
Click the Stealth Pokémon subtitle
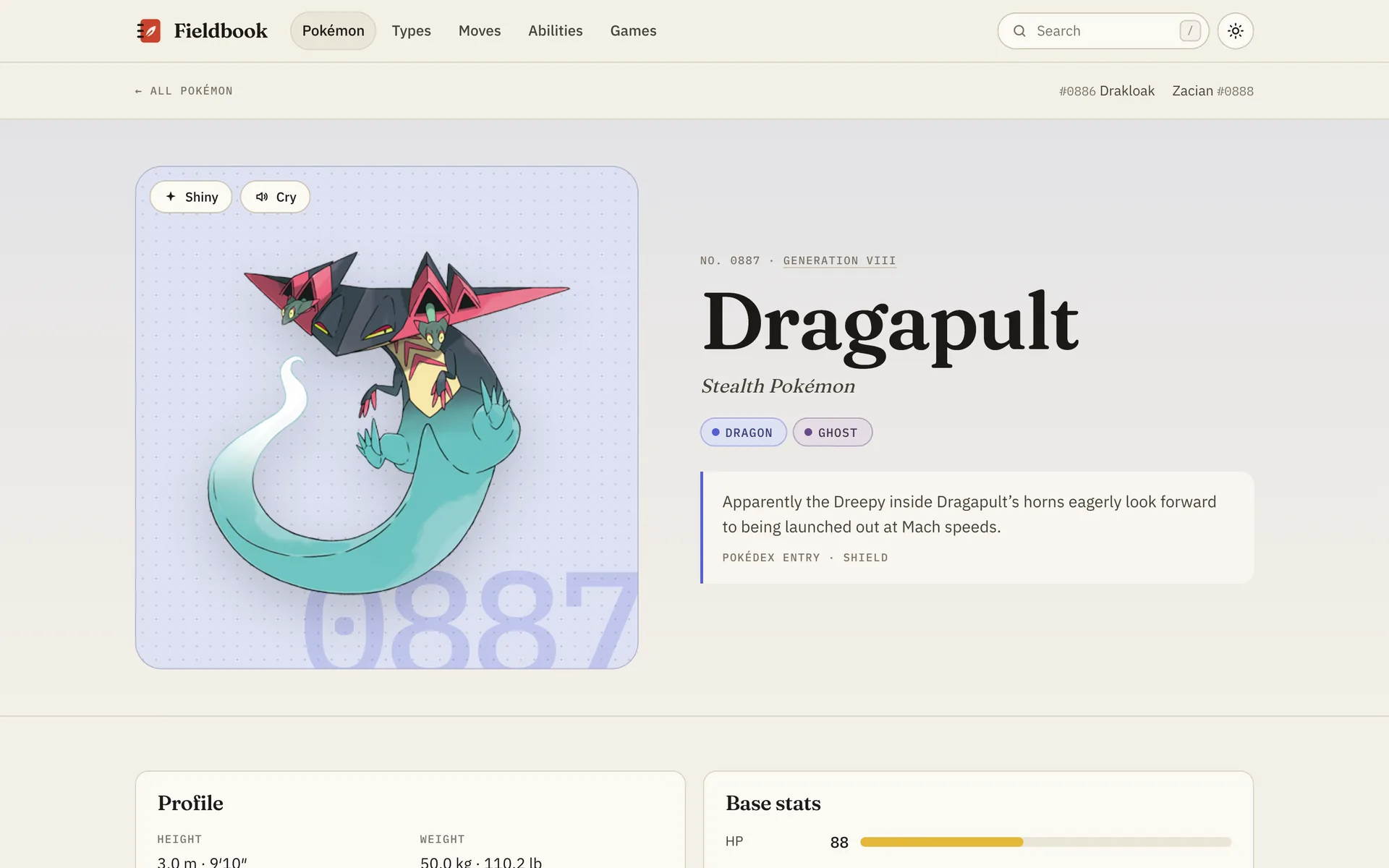point(778,386)
